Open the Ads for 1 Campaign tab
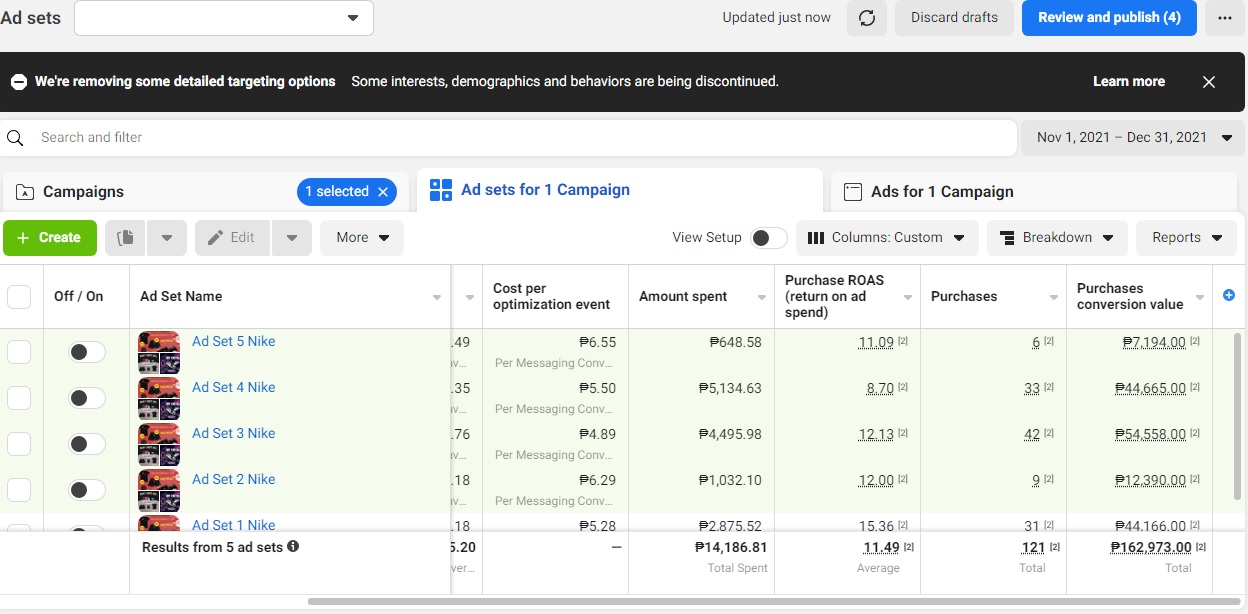Screen dimensions: 1248x614 pyautogui.click(x=942, y=192)
